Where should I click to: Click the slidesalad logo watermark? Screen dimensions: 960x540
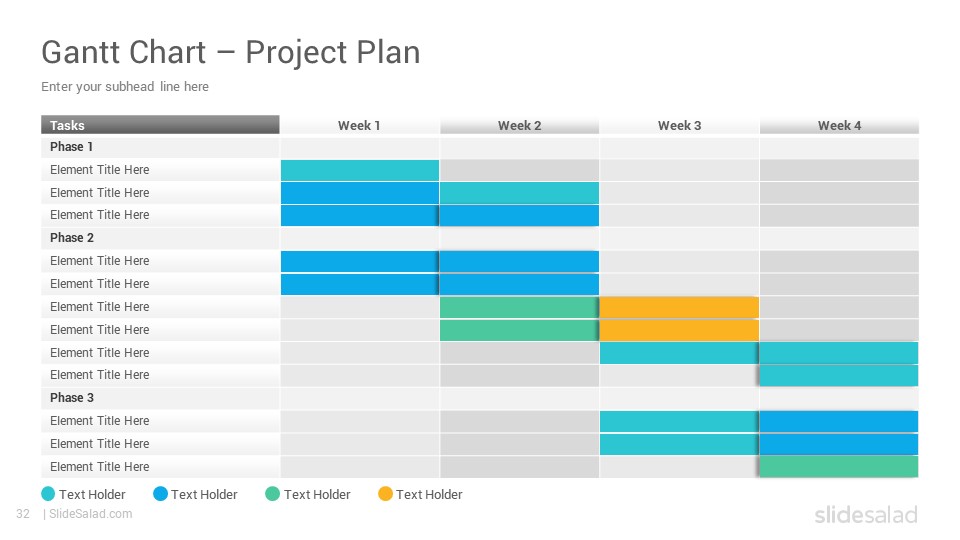(x=866, y=514)
